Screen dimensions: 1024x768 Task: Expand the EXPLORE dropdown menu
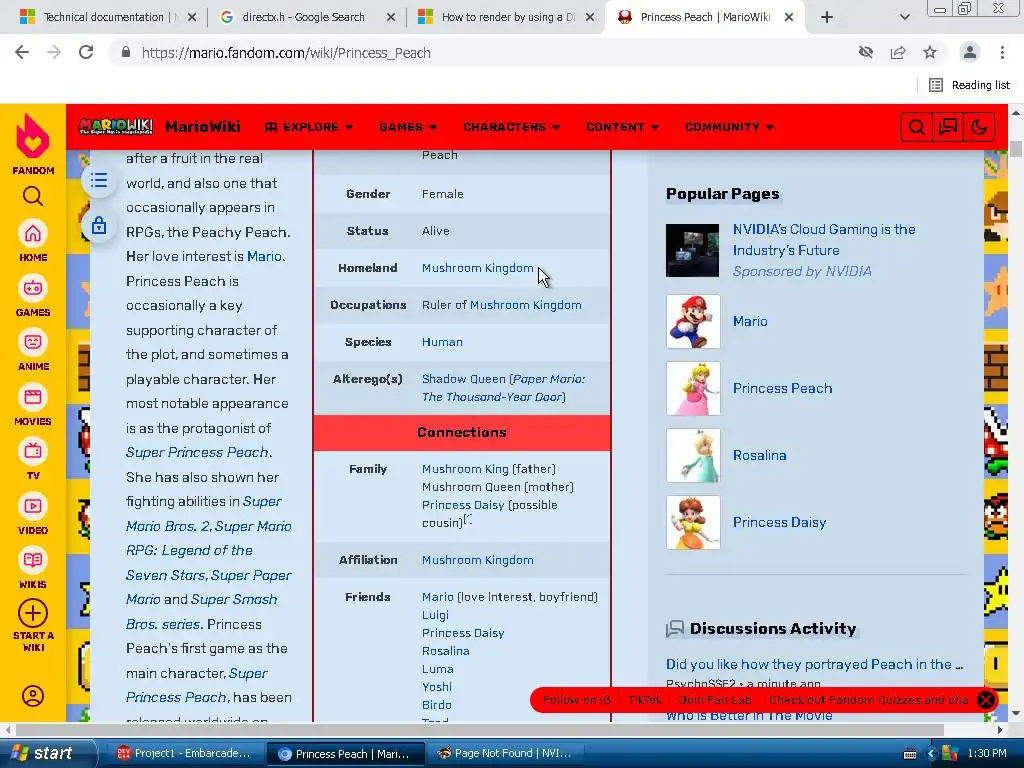point(308,127)
